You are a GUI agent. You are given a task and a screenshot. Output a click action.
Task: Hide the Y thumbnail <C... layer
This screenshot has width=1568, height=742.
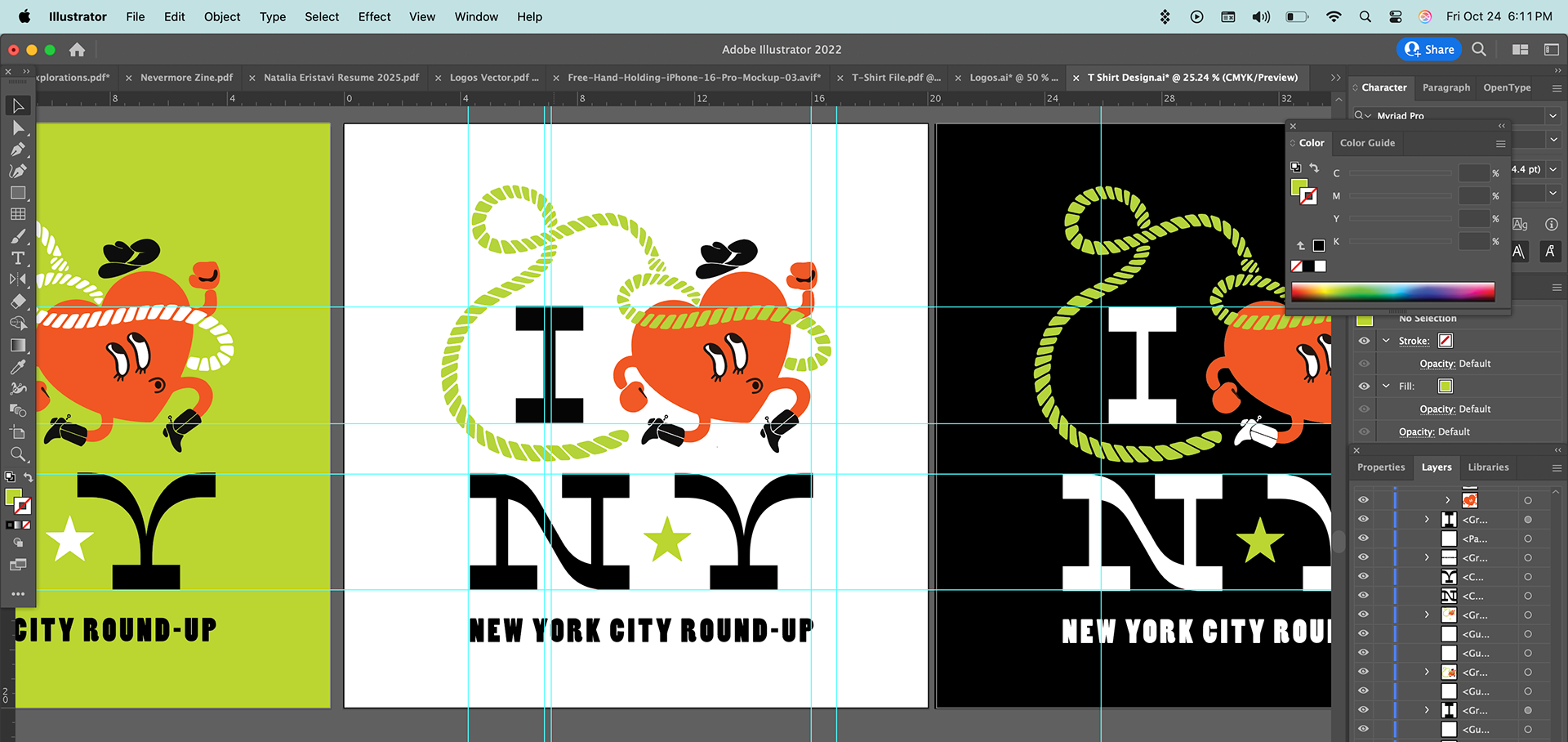1363,576
